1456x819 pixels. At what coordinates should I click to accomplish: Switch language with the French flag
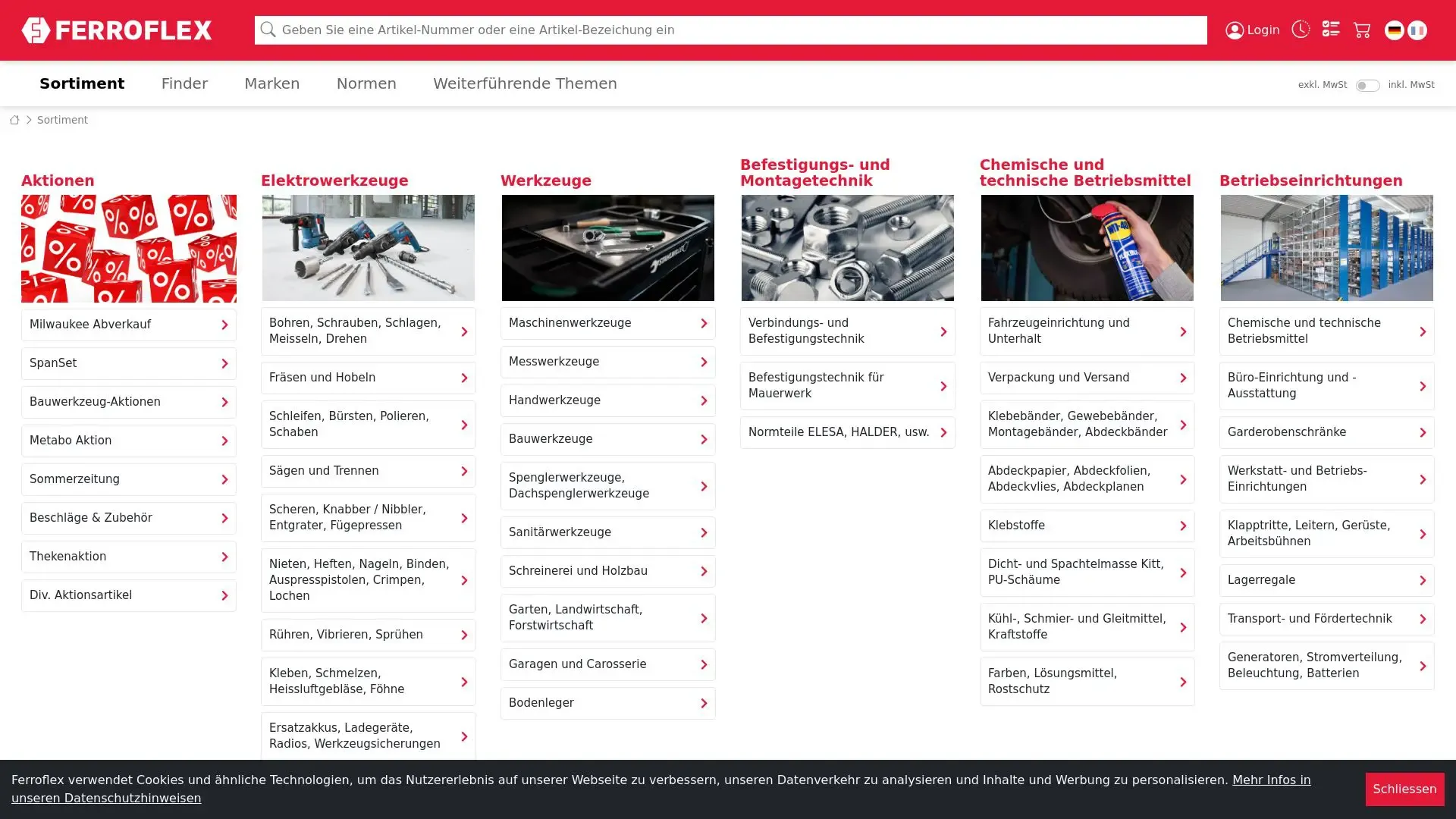pyautogui.click(x=1417, y=30)
